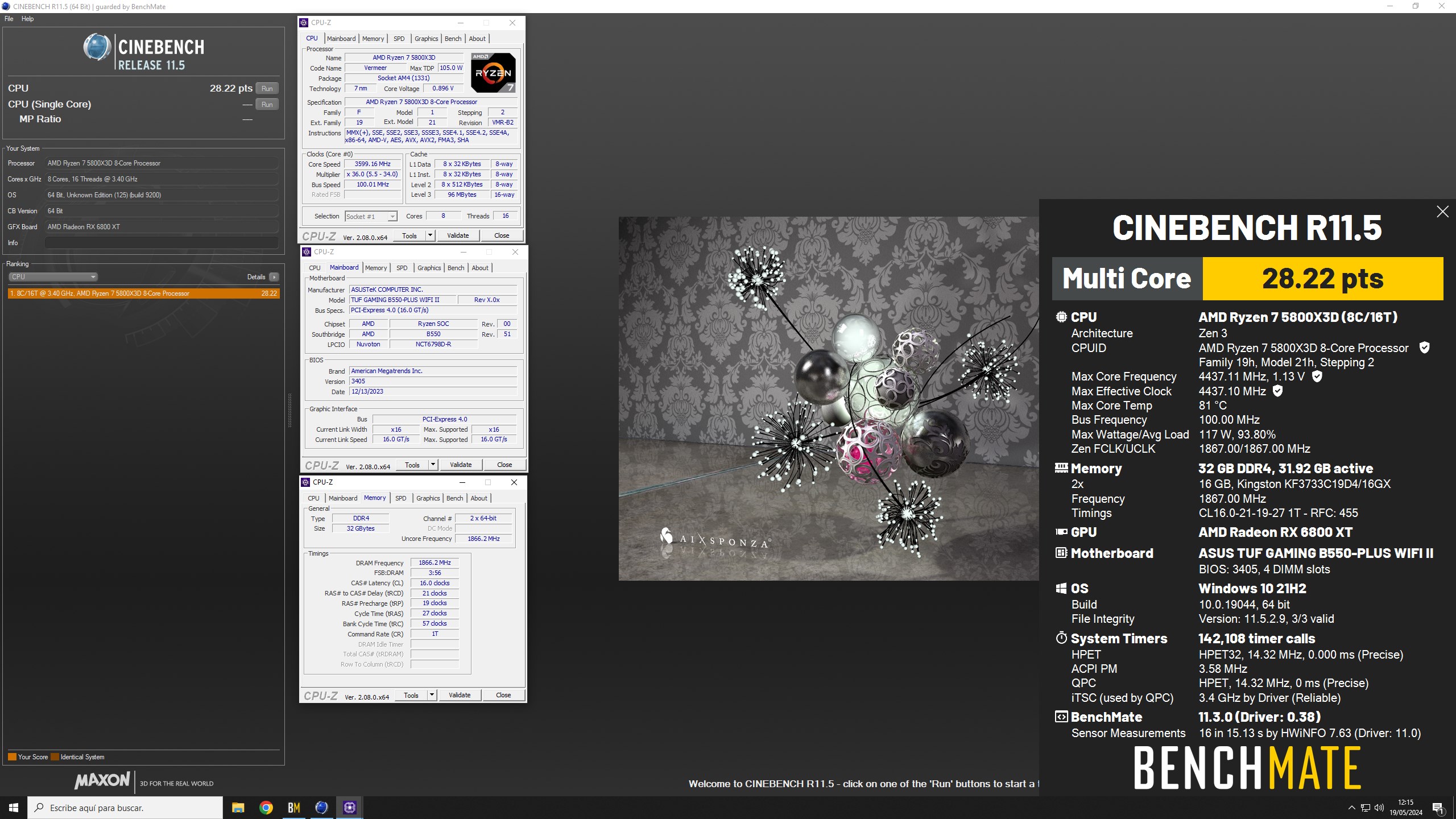The height and width of the screenshot is (819, 1456).
Task: Select the DRAM Frequency 1866.2 MHz value
Action: click(435, 562)
